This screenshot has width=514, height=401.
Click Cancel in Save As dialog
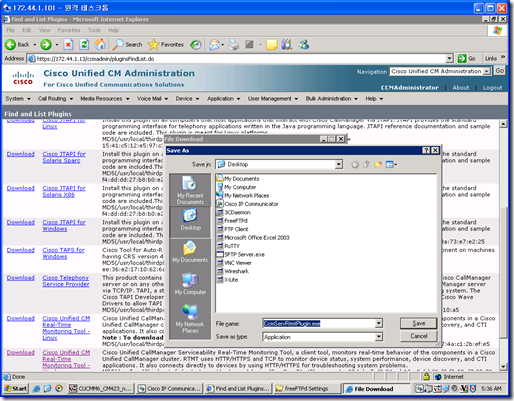coord(419,336)
